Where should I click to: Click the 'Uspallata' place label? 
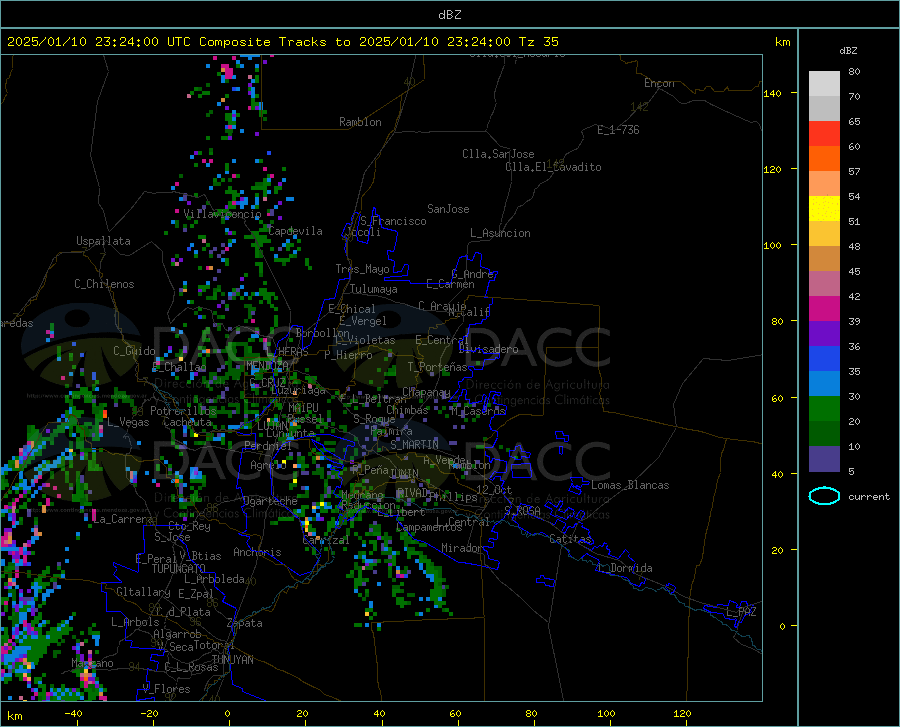click(x=103, y=241)
